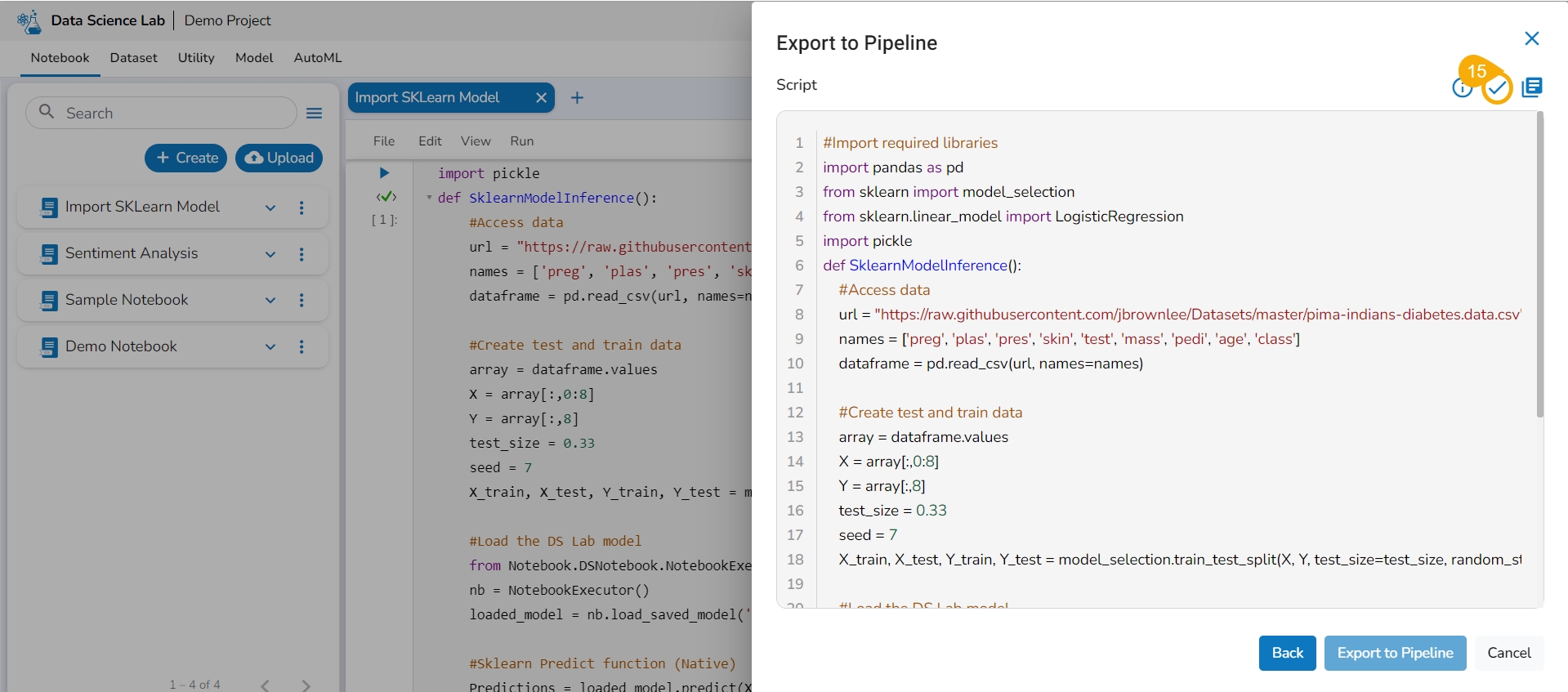The height and width of the screenshot is (692, 1568).
Task: Switch to the Dataset tab
Action: point(133,58)
